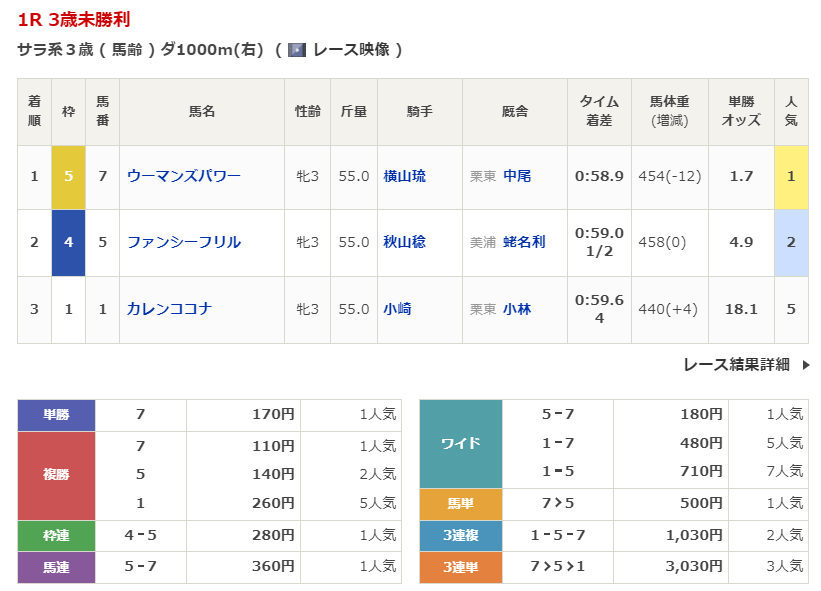Expand レース結果詳細 arrow
Viewport: 821px width, 591px height.
[806, 365]
